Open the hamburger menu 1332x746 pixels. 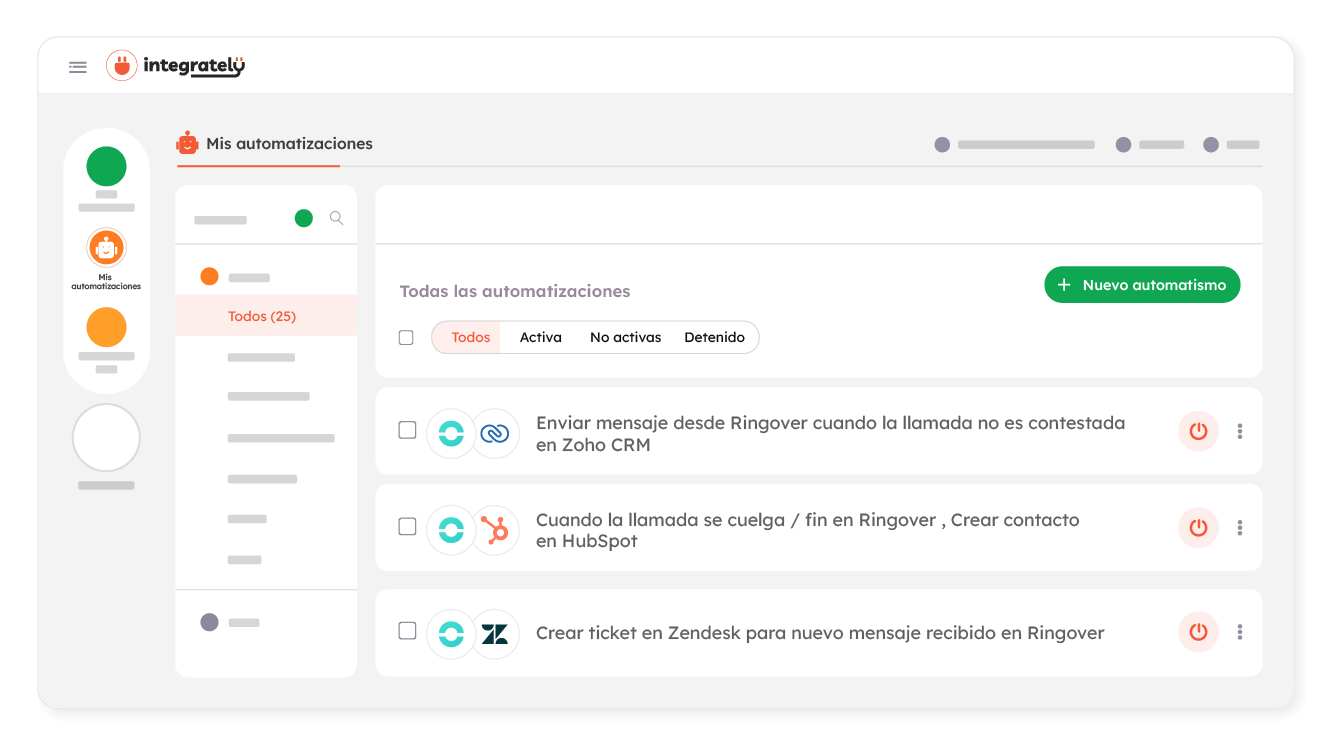[77, 66]
